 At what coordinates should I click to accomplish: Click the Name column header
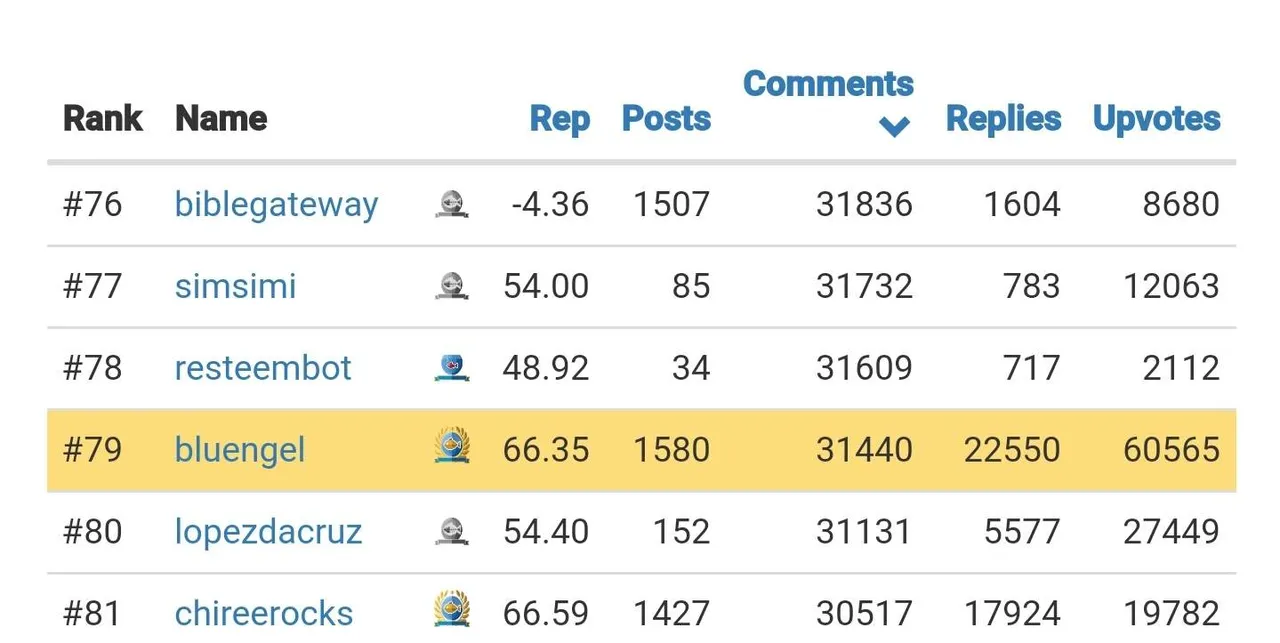[221, 119]
